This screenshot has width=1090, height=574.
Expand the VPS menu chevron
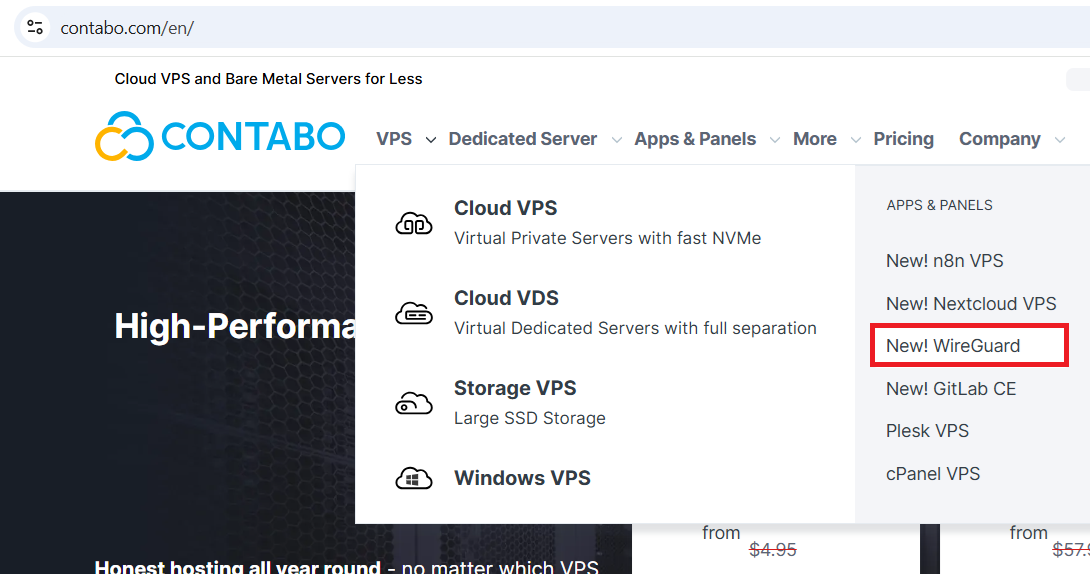click(x=431, y=140)
